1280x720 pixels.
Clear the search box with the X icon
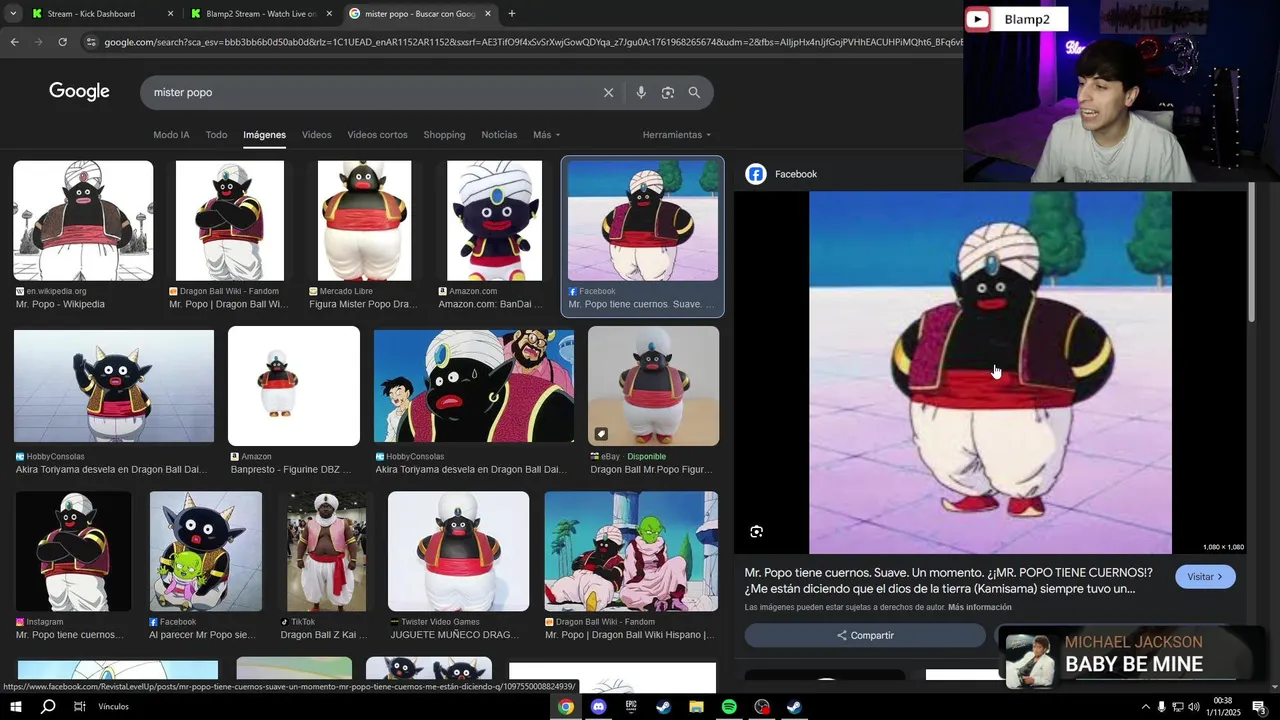(608, 92)
